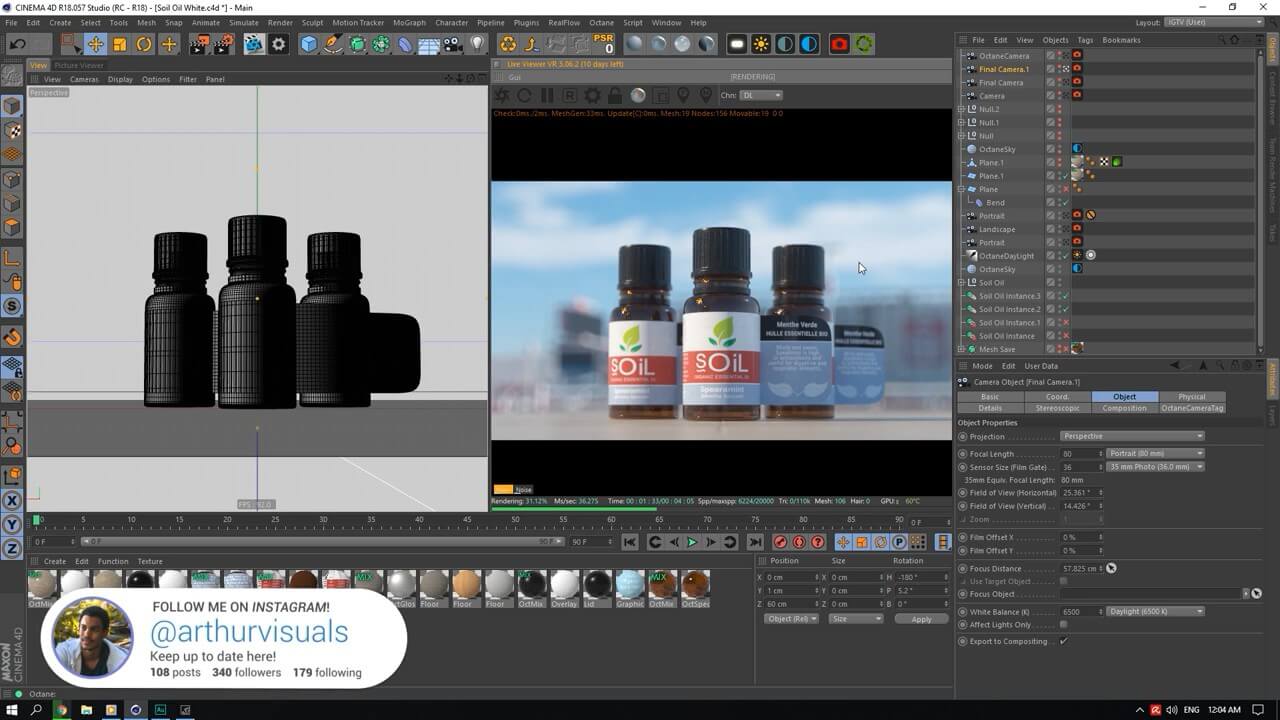1280x720 pixels.
Task: Expand the Soil Oil null hierarchy
Action: (x=961, y=282)
